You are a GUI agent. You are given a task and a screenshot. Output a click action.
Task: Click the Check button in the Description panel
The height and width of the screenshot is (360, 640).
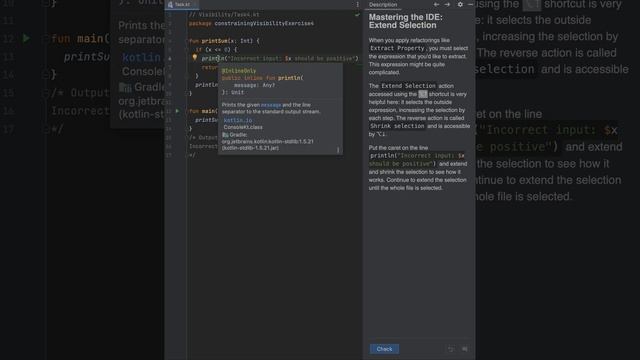coord(384,349)
